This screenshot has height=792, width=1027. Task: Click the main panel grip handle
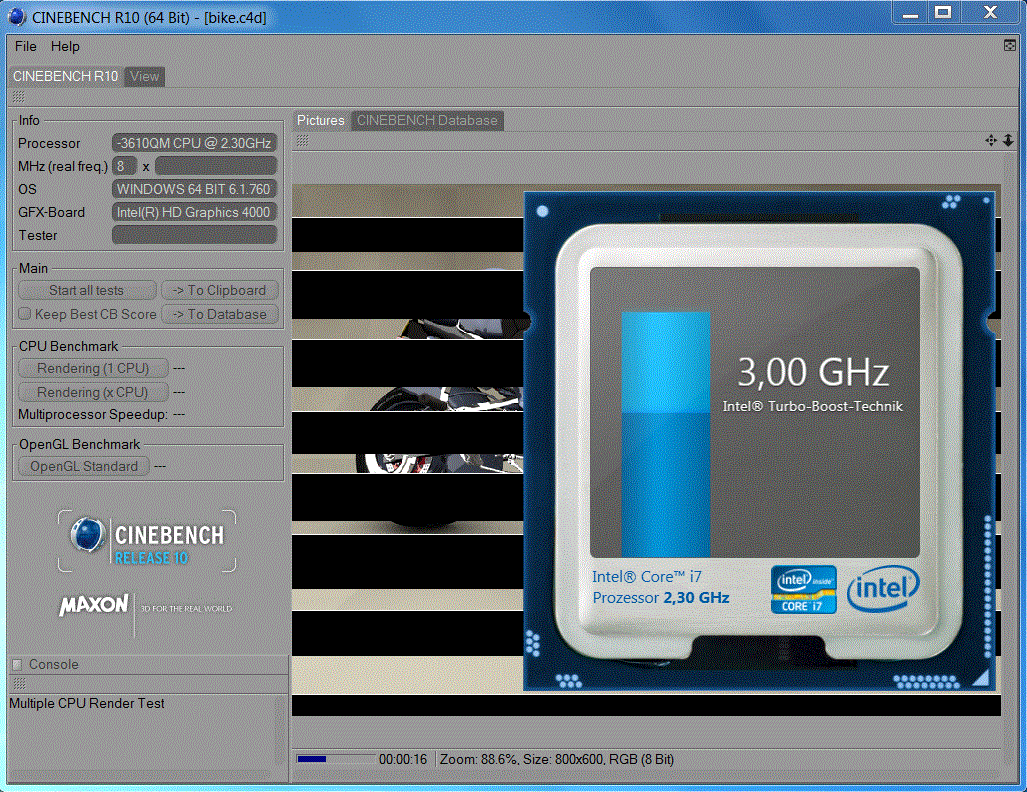[x=18, y=97]
